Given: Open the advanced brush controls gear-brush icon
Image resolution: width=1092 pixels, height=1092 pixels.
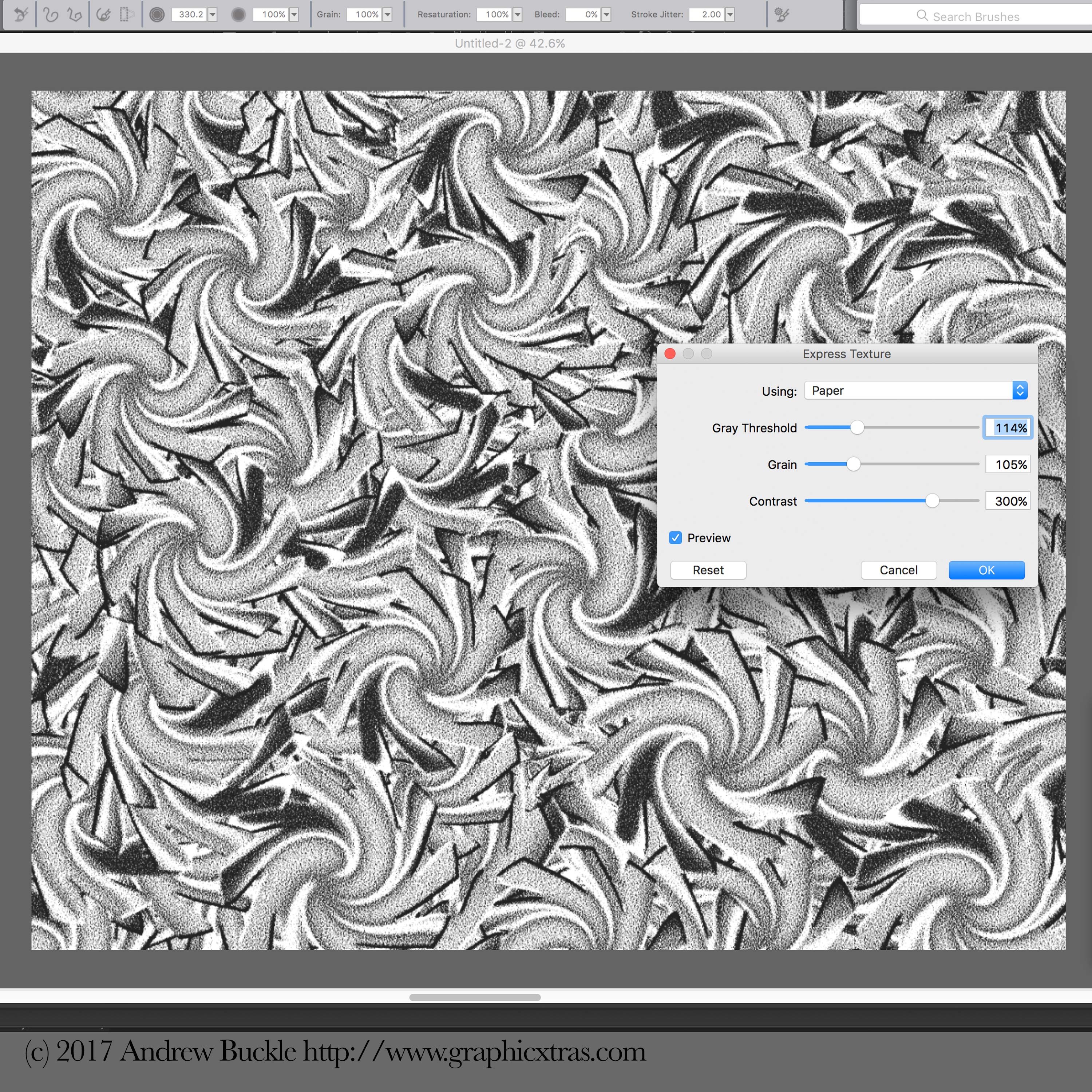Looking at the screenshot, I should [782, 14].
